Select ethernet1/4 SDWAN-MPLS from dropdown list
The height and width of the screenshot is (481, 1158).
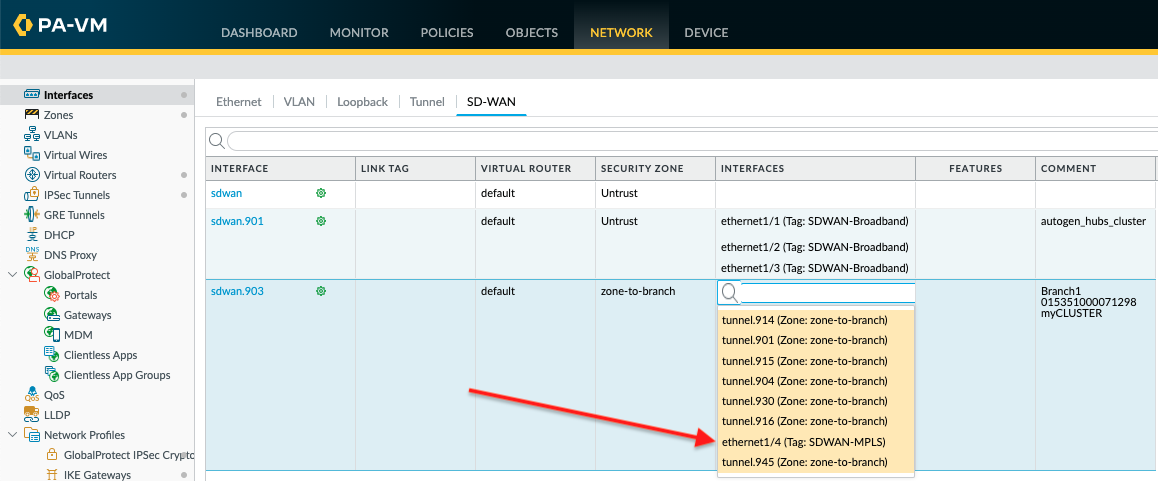tap(803, 442)
